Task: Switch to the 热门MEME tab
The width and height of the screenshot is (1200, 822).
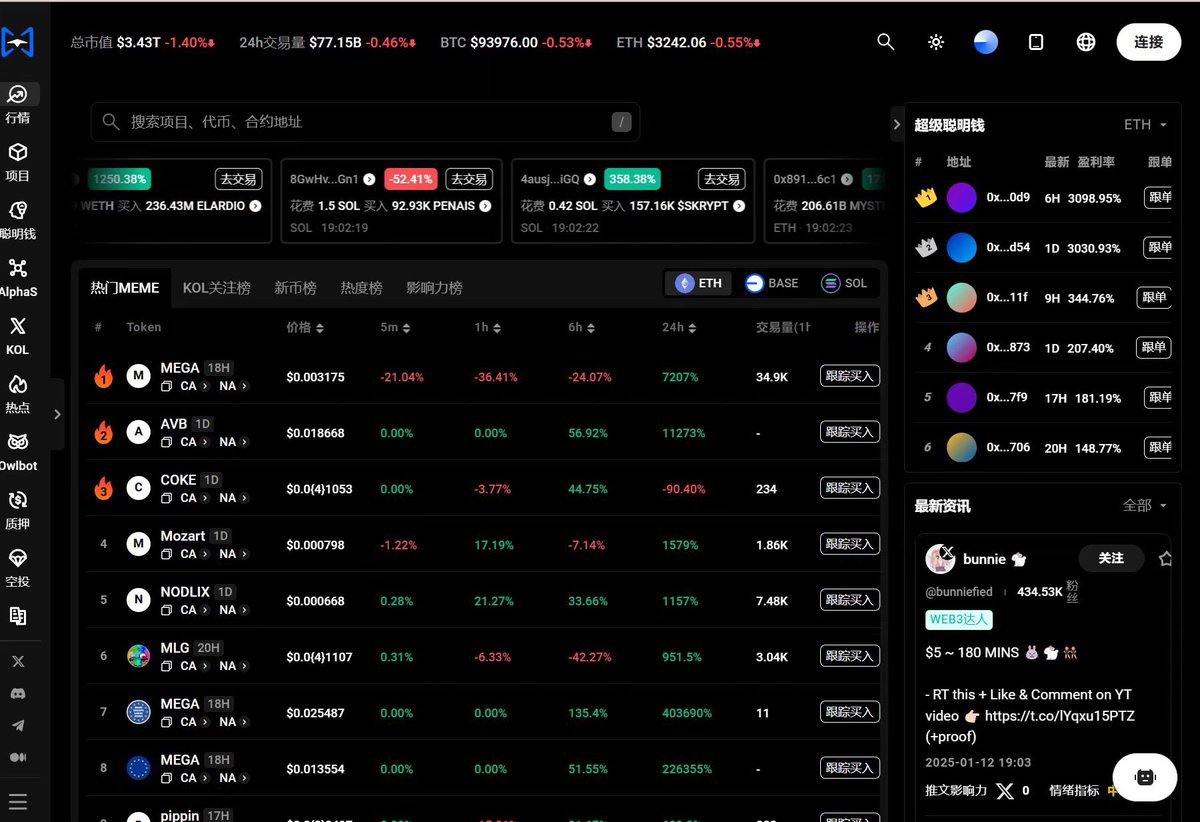Action: (125, 287)
